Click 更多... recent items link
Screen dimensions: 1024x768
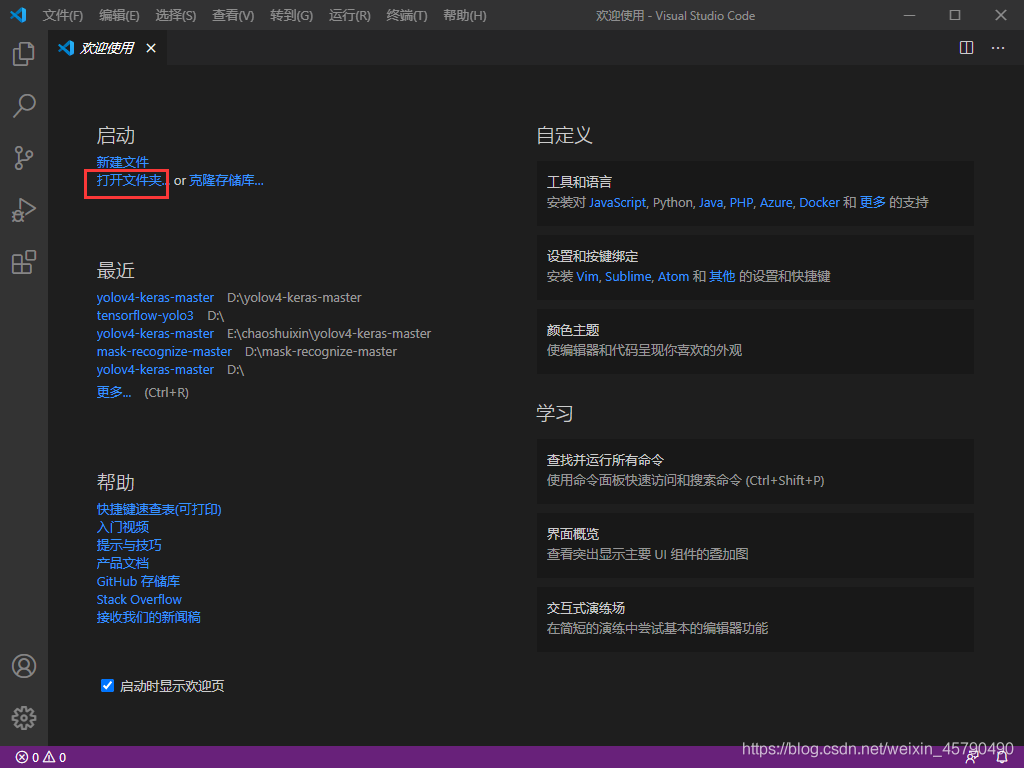114,392
